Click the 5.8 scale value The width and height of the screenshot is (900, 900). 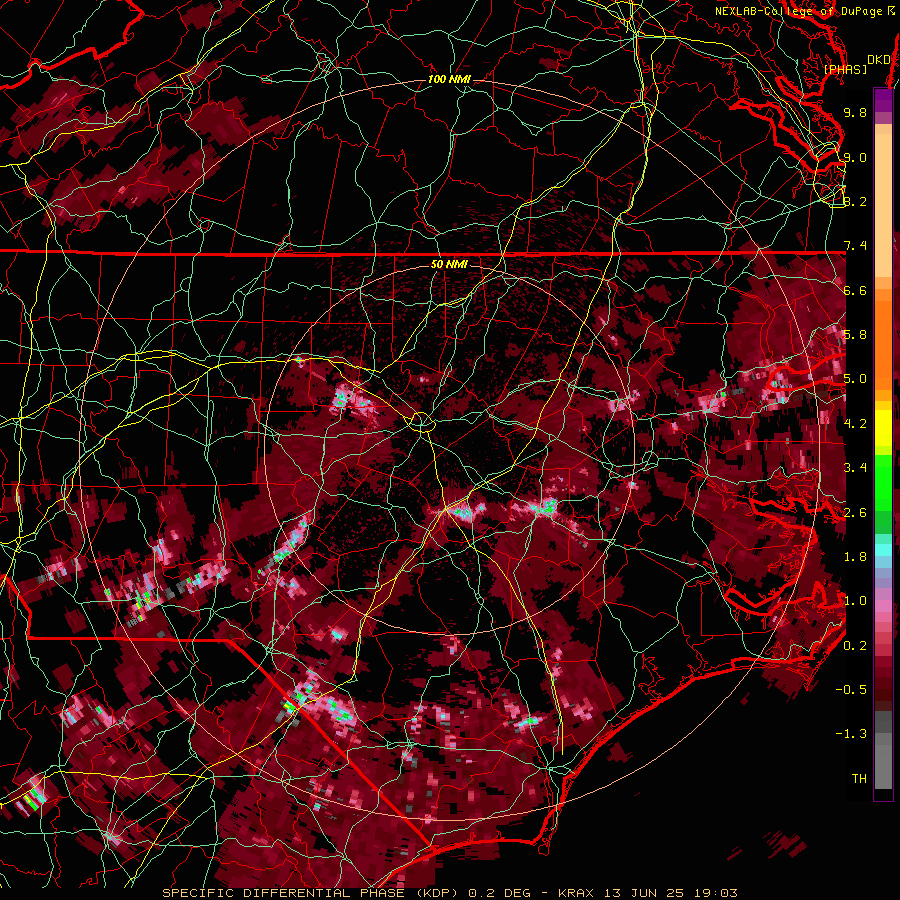tap(855, 335)
